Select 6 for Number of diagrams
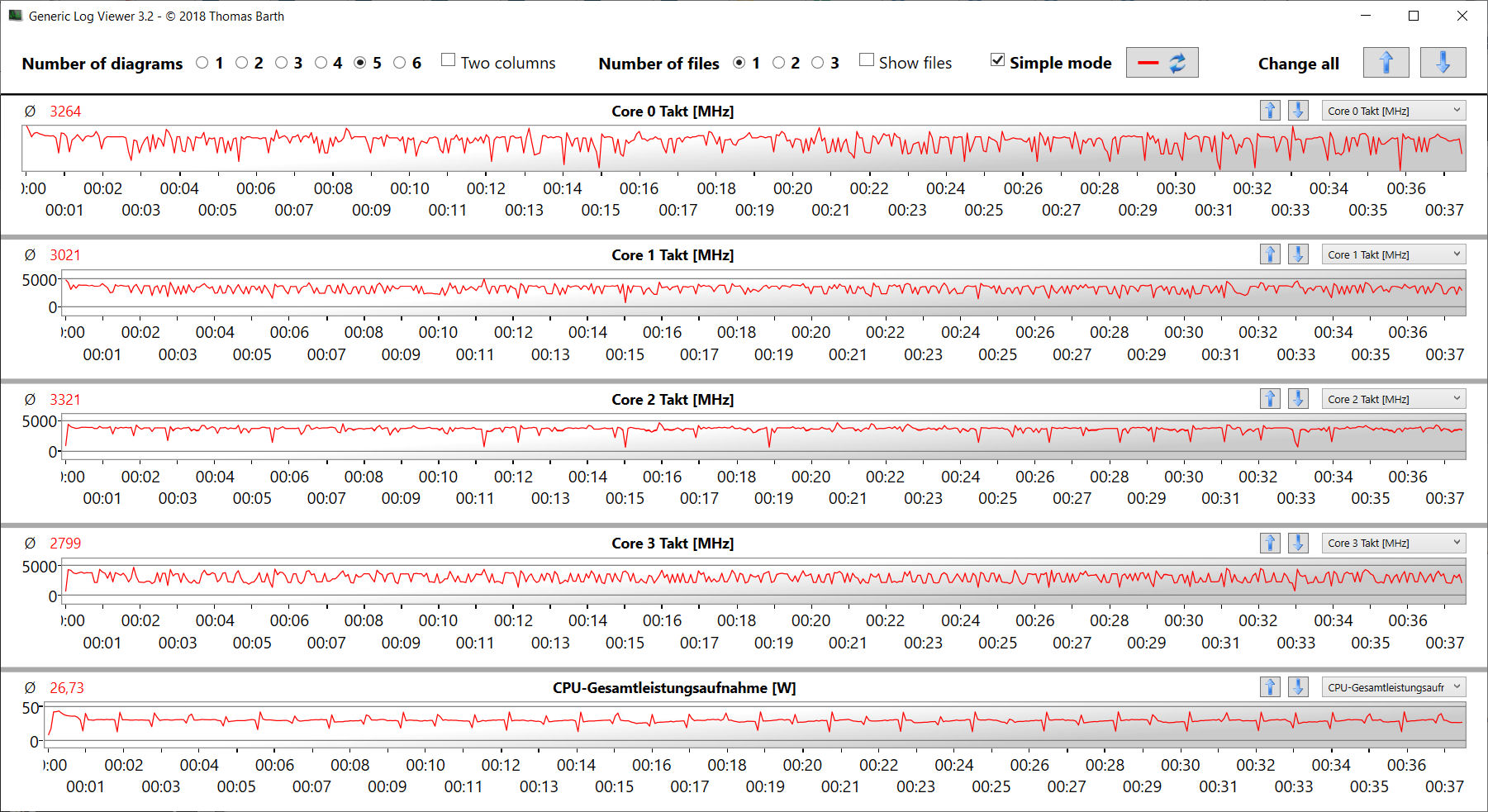The width and height of the screenshot is (1488, 812). click(400, 63)
